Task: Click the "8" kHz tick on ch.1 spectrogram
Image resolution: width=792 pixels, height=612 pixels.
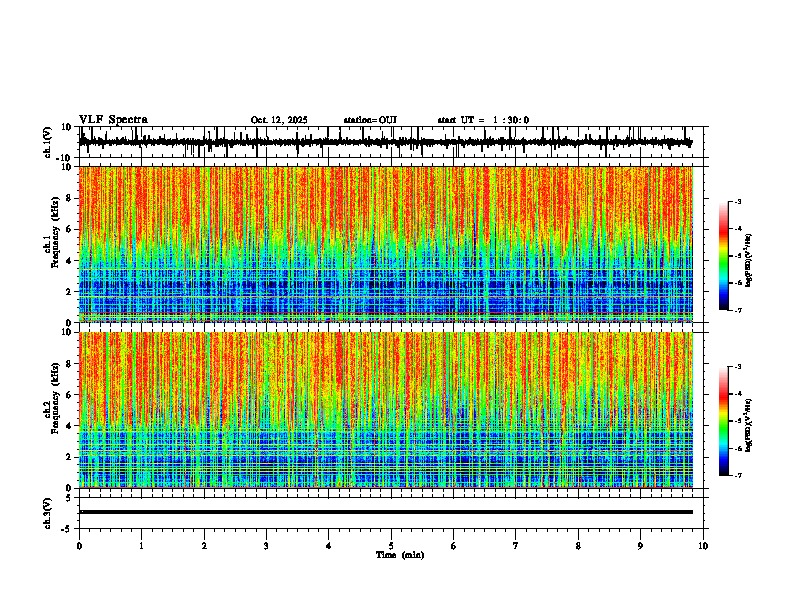Action: (69, 198)
